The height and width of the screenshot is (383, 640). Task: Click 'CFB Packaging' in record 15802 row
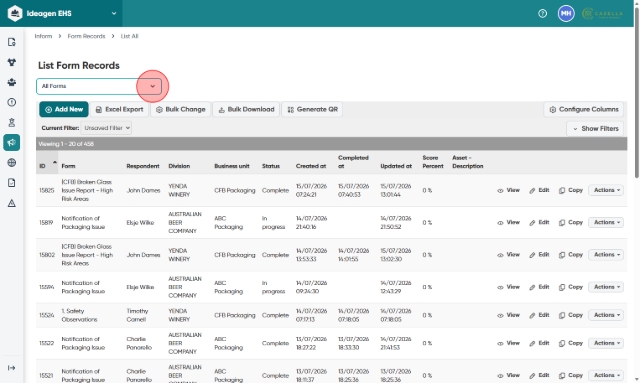pos(235,255)
